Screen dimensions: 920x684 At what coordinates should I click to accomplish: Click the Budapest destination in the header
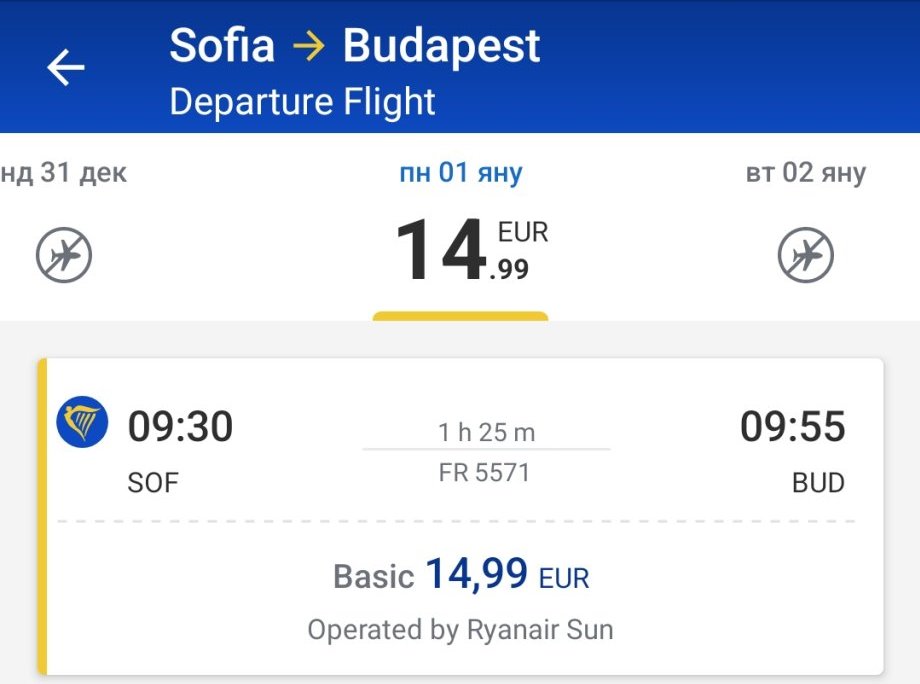pyautogui.click(x=441, y=46)
